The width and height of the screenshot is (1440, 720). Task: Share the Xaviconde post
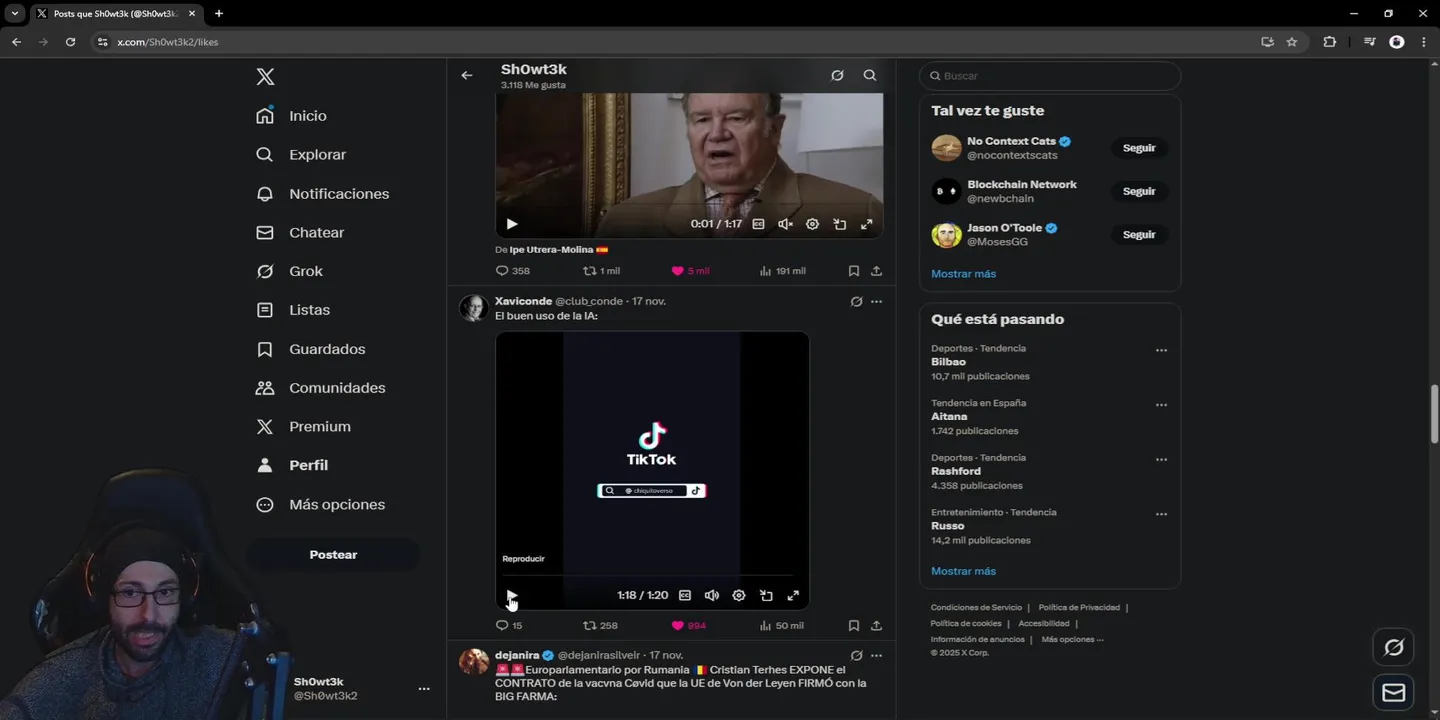click(877, 626)
